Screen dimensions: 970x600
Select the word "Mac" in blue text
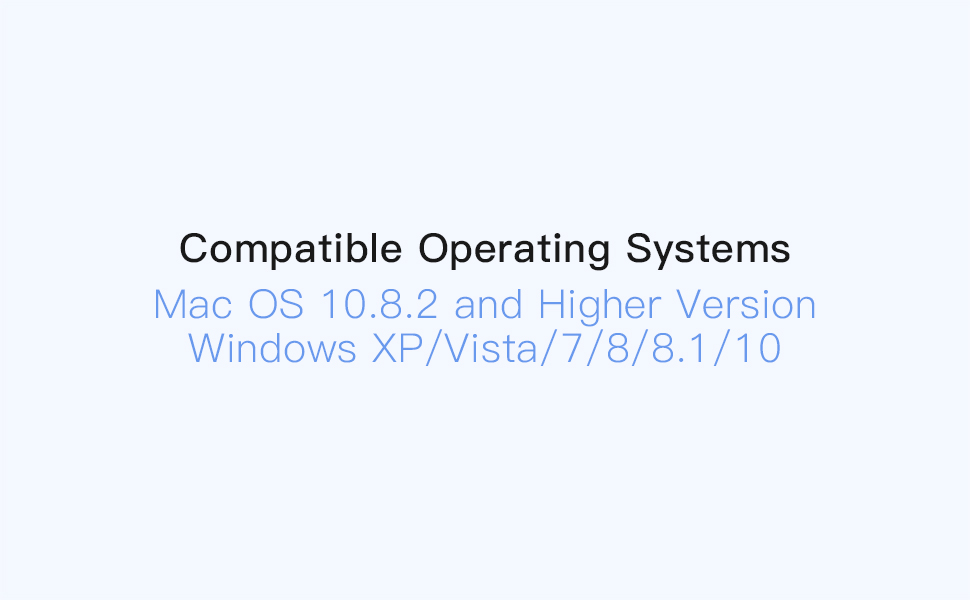pyautogui.click(x=194, y=304)
